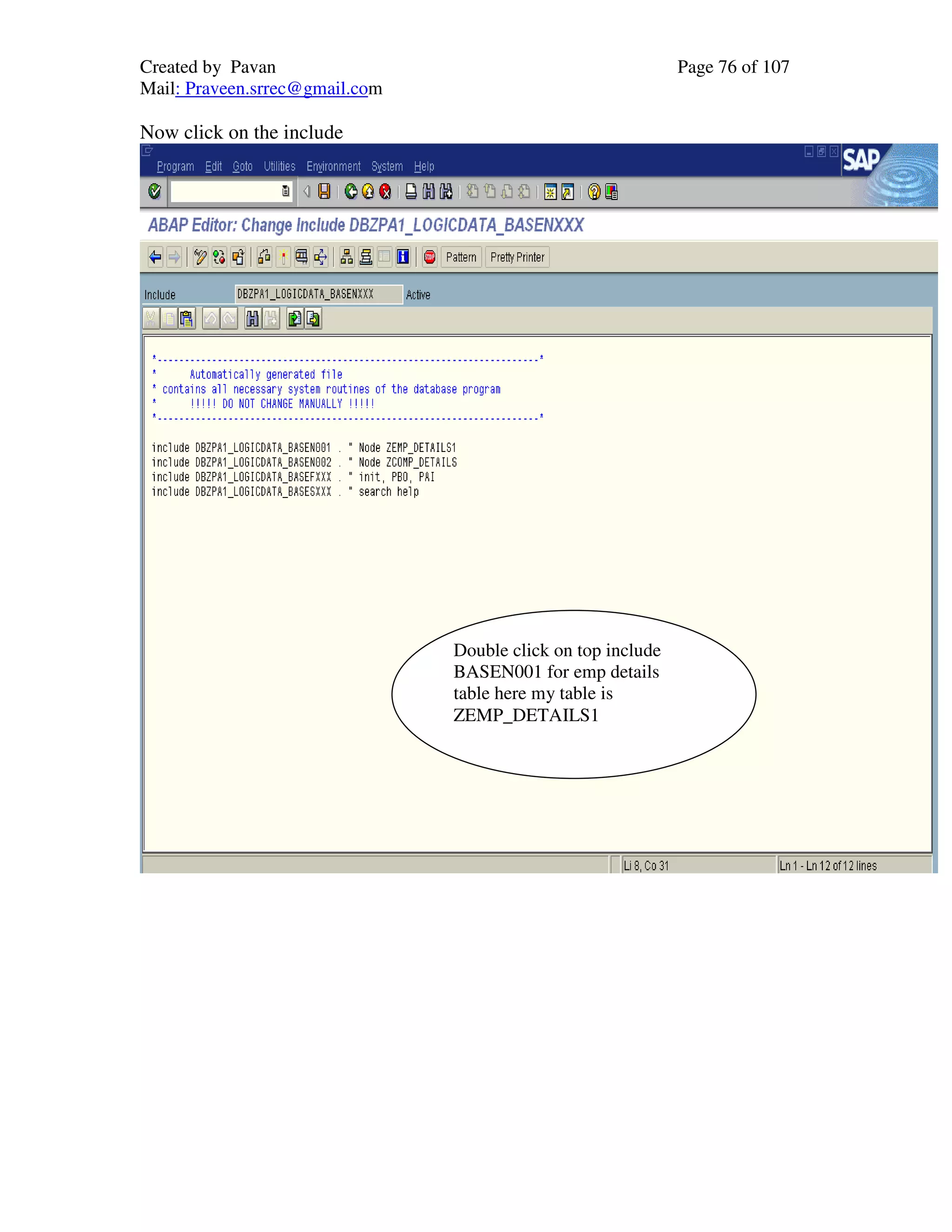
Task: Open the Goto menu
Action: 243,166
